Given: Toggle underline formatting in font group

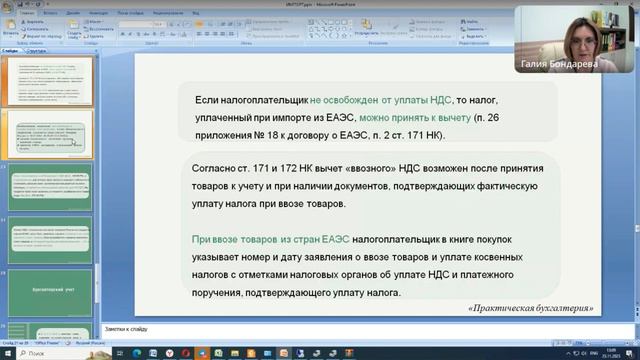Looking at the screenshot, I should 138,34.
